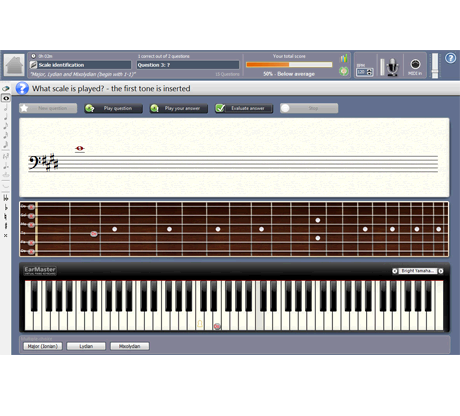Select the half note duration icon
Screen dimensions: 460x416
(x=6, y=108)
